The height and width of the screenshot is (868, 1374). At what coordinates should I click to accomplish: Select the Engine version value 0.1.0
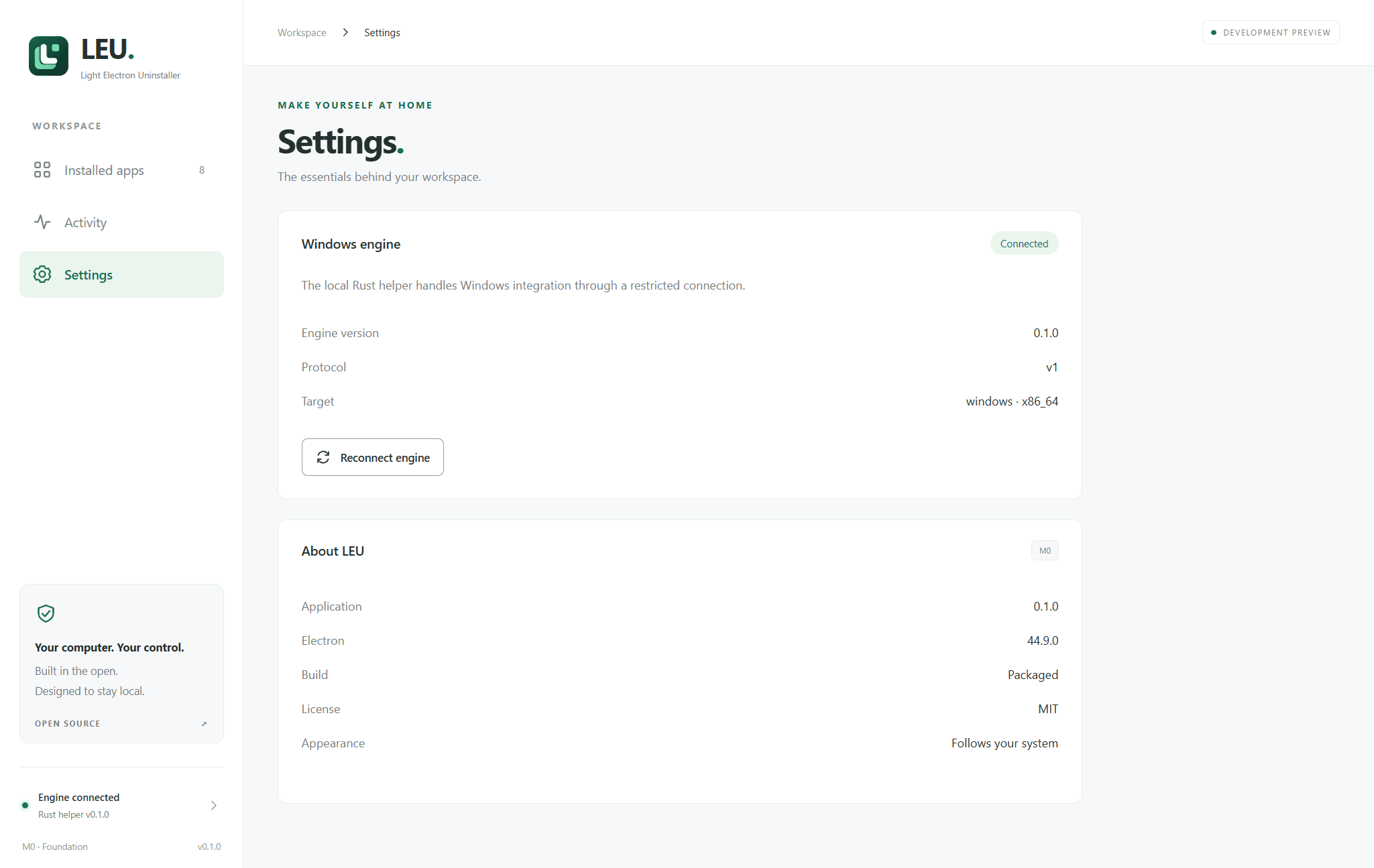(x=1045, y=332)
